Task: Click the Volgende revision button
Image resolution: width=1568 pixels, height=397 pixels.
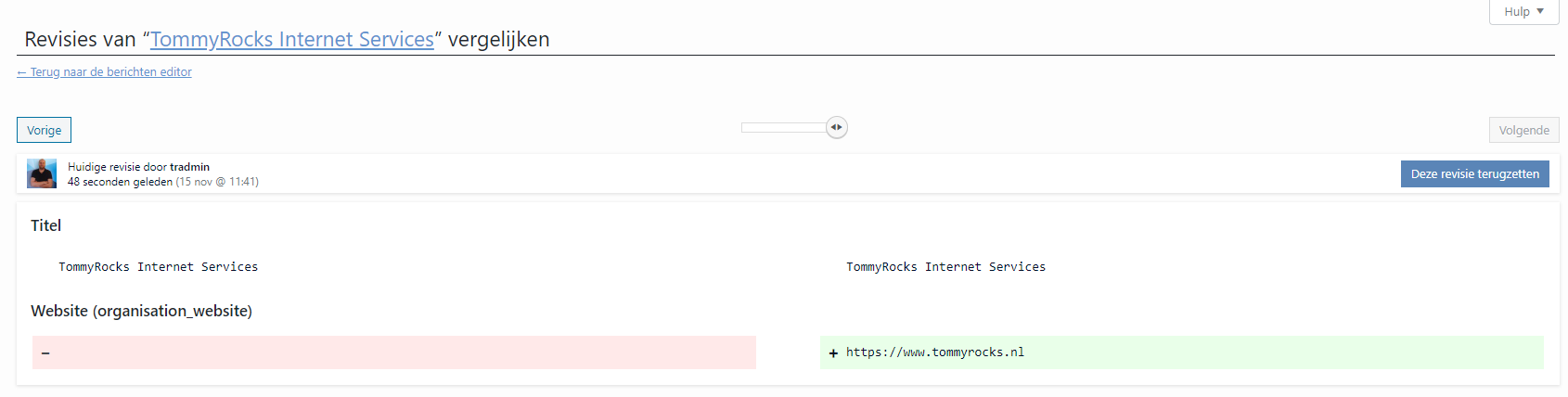Action: [1523, 130]
